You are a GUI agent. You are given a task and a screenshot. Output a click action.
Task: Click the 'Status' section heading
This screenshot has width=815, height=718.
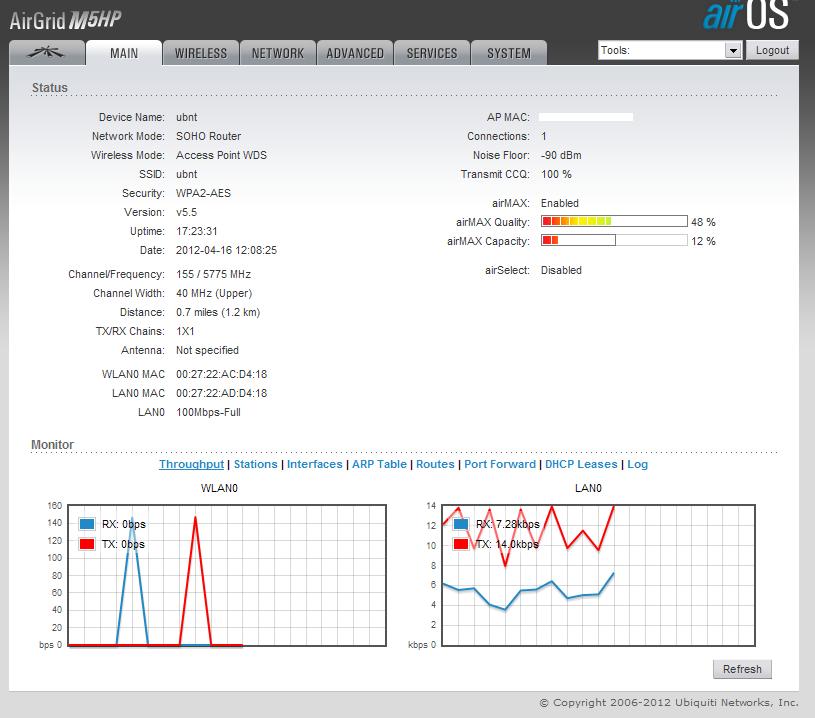(49, 87)
